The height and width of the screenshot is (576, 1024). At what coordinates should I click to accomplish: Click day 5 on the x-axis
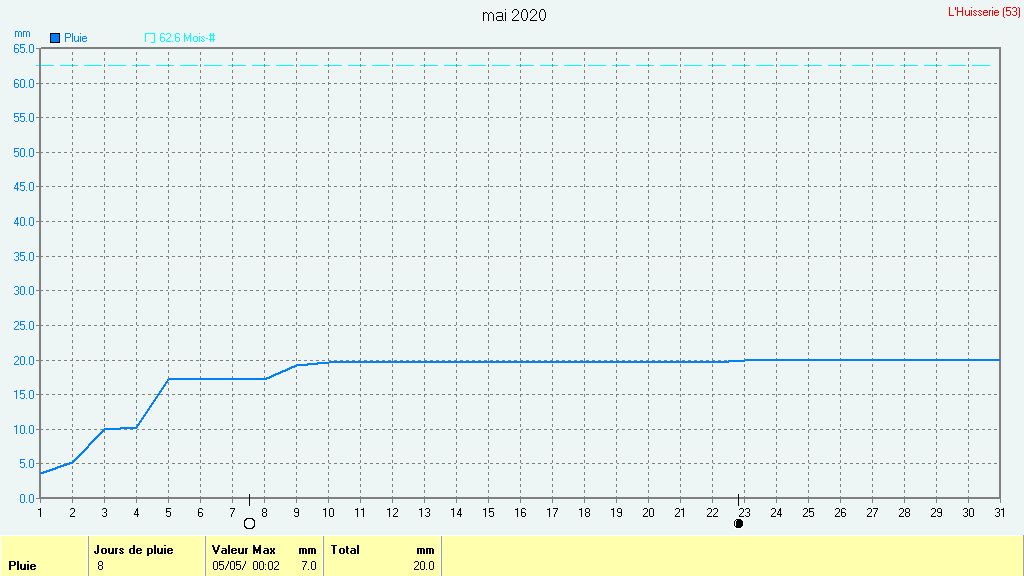click(168, 513)
